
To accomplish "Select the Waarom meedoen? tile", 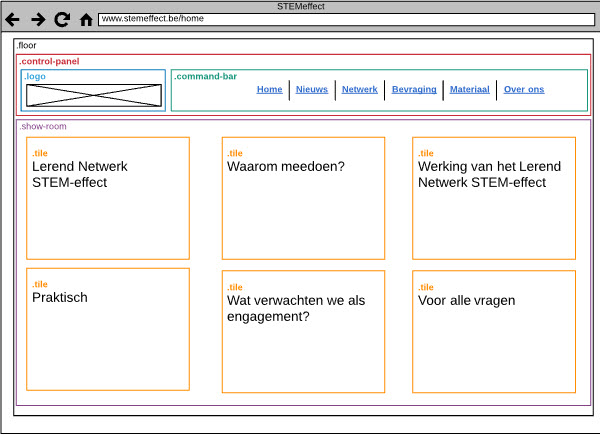I will pos(303,198).
